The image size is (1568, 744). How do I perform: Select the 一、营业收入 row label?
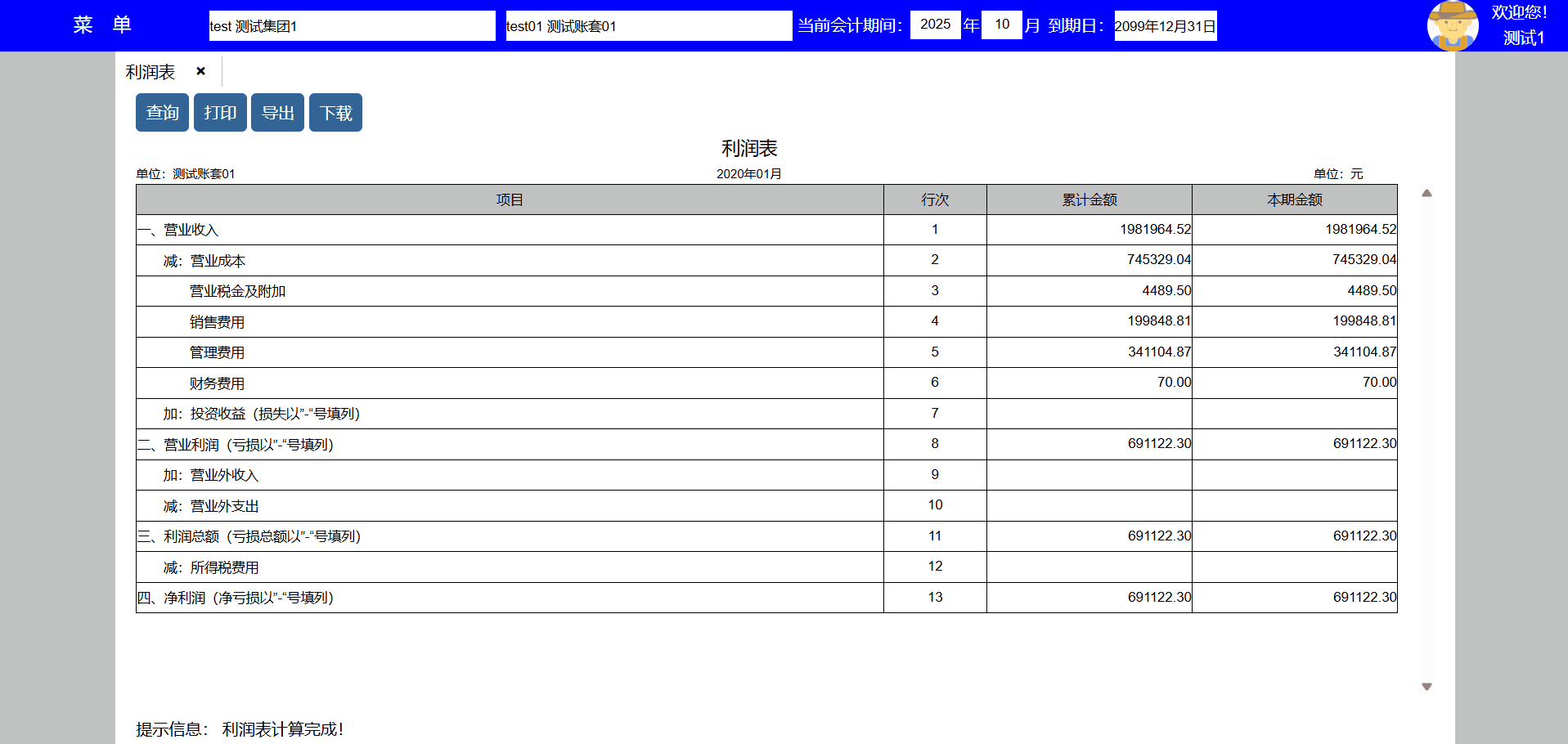[x=178, y=231]
